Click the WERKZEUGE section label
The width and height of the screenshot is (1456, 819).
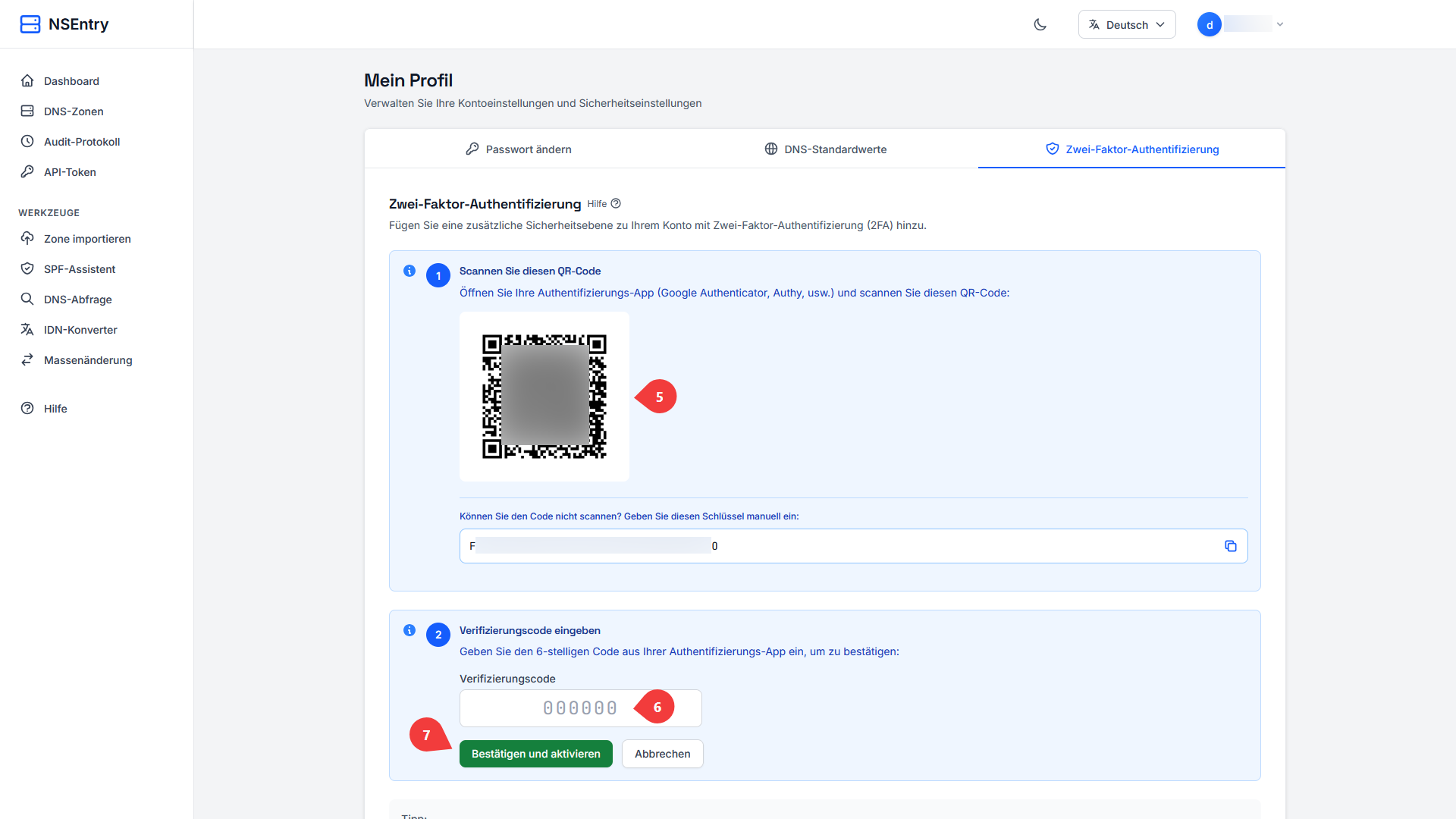point(49,213)
